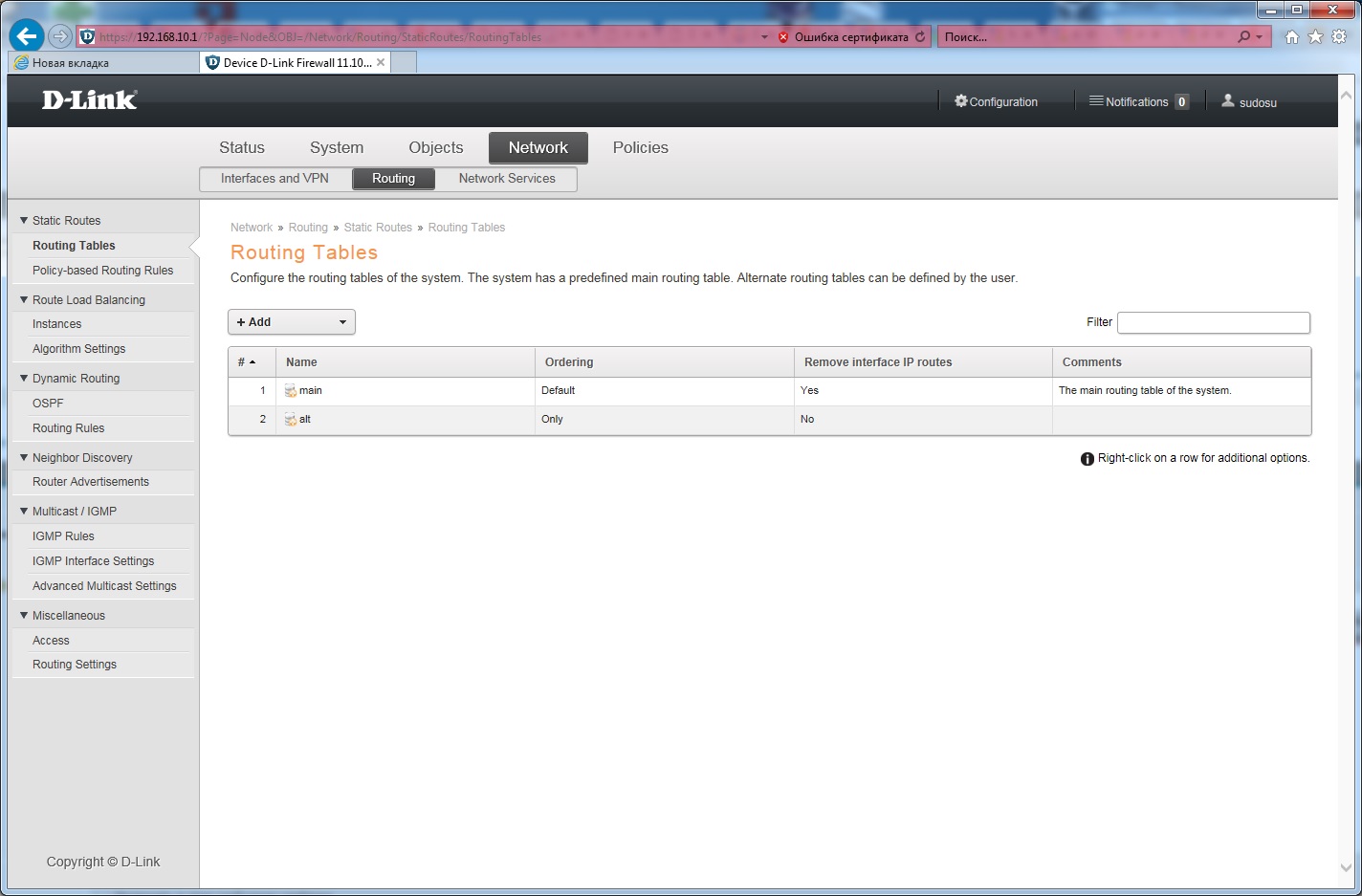
Task: Click the D-Link logo
Action: click(x=90, y=99)
